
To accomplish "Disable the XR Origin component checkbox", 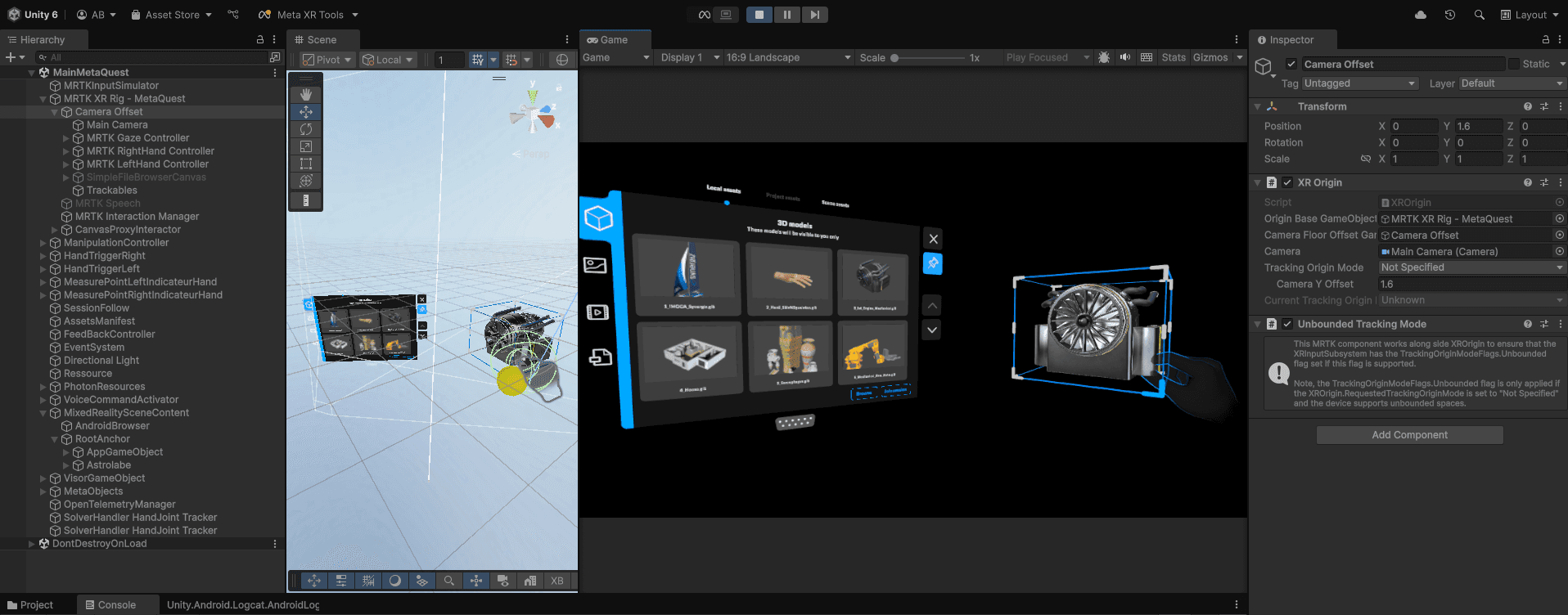I will point(1287,182).
